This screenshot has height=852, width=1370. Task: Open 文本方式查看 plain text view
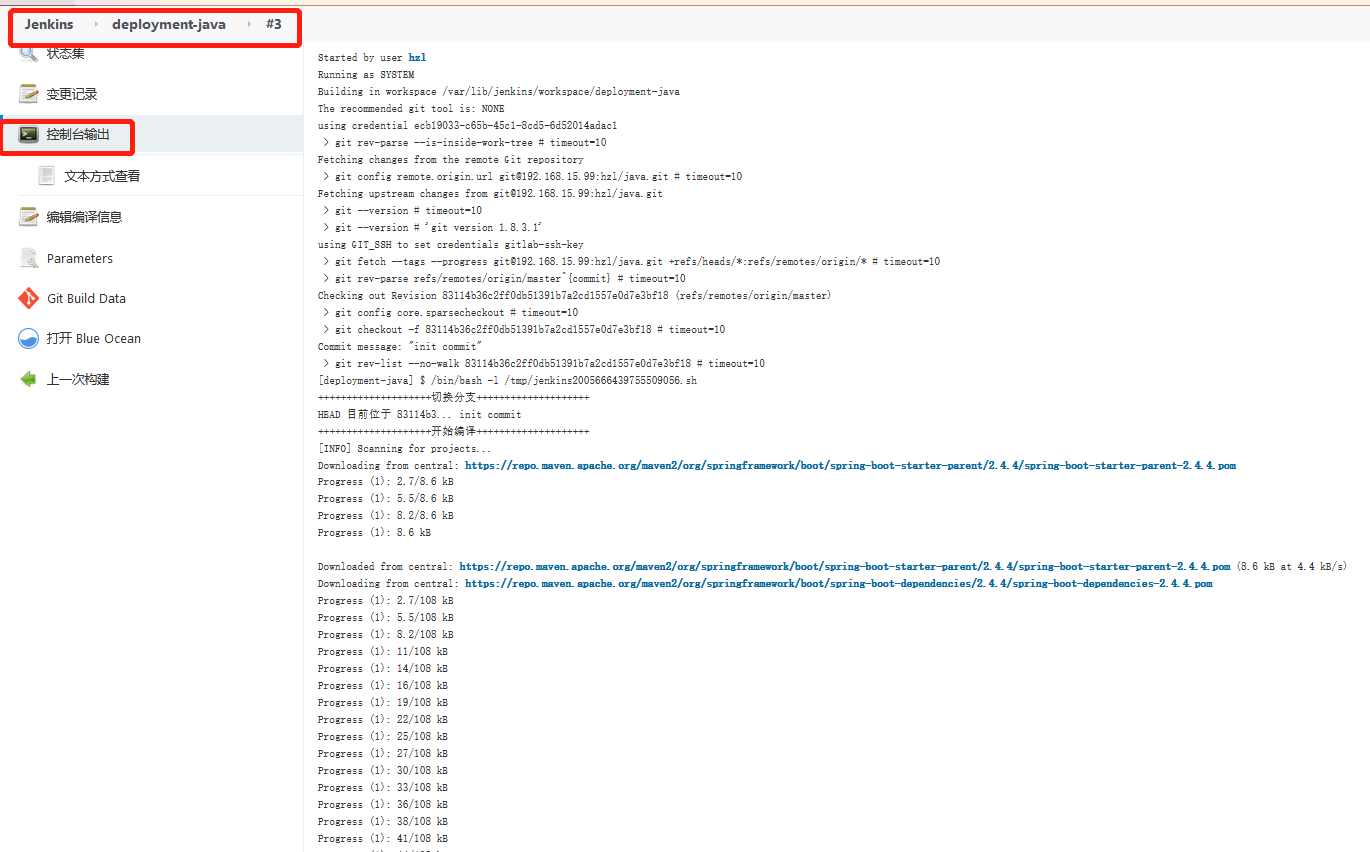102,176
